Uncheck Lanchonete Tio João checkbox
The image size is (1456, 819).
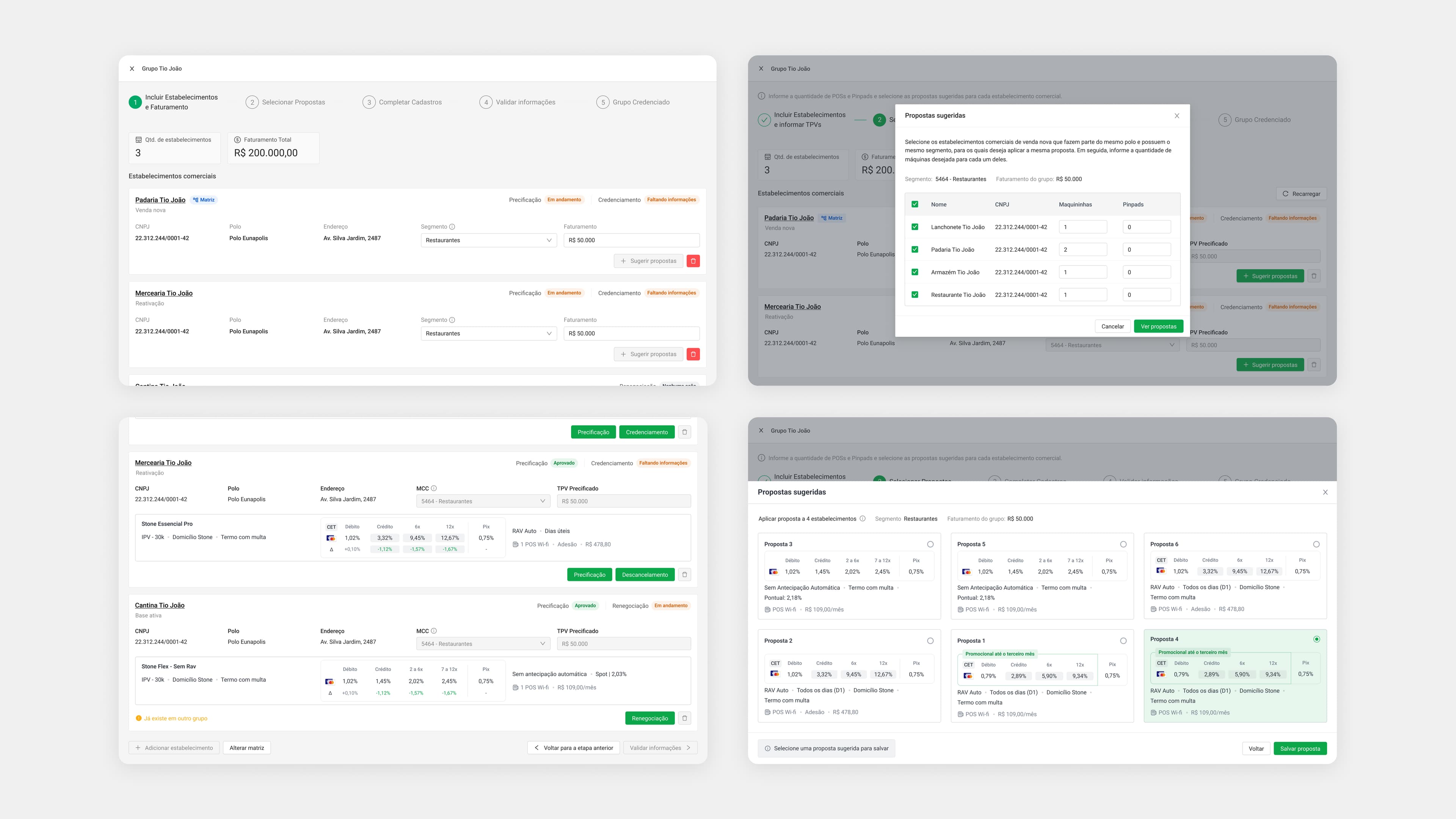click(915, 227)
